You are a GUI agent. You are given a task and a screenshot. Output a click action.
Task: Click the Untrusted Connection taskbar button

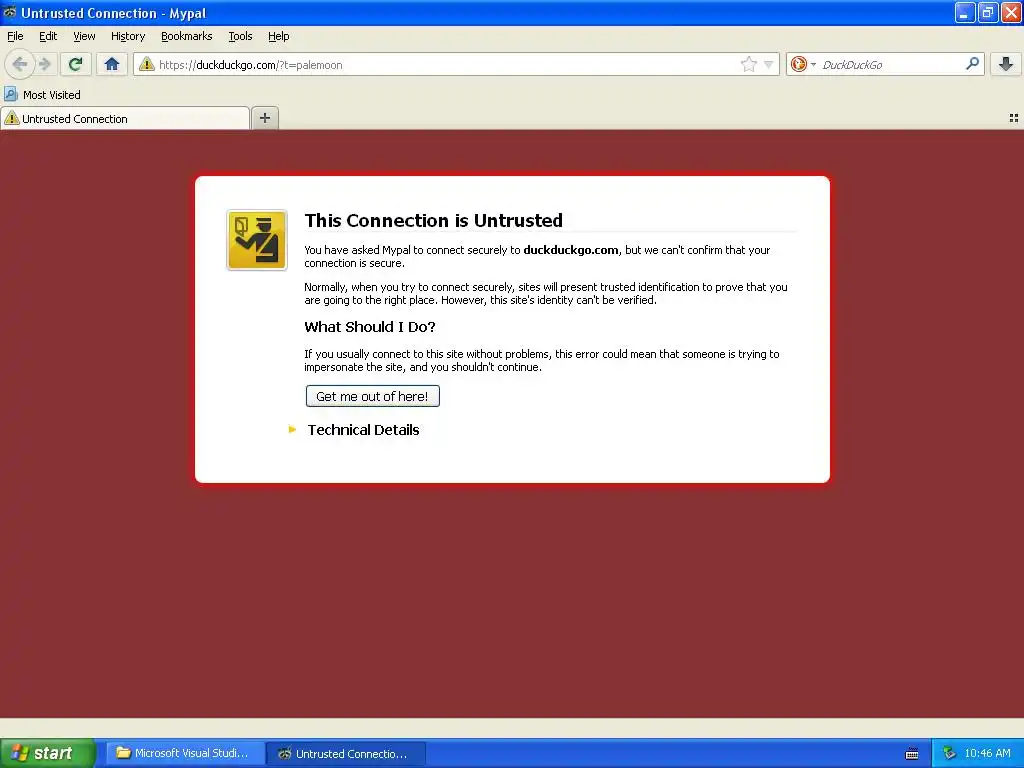347,754
